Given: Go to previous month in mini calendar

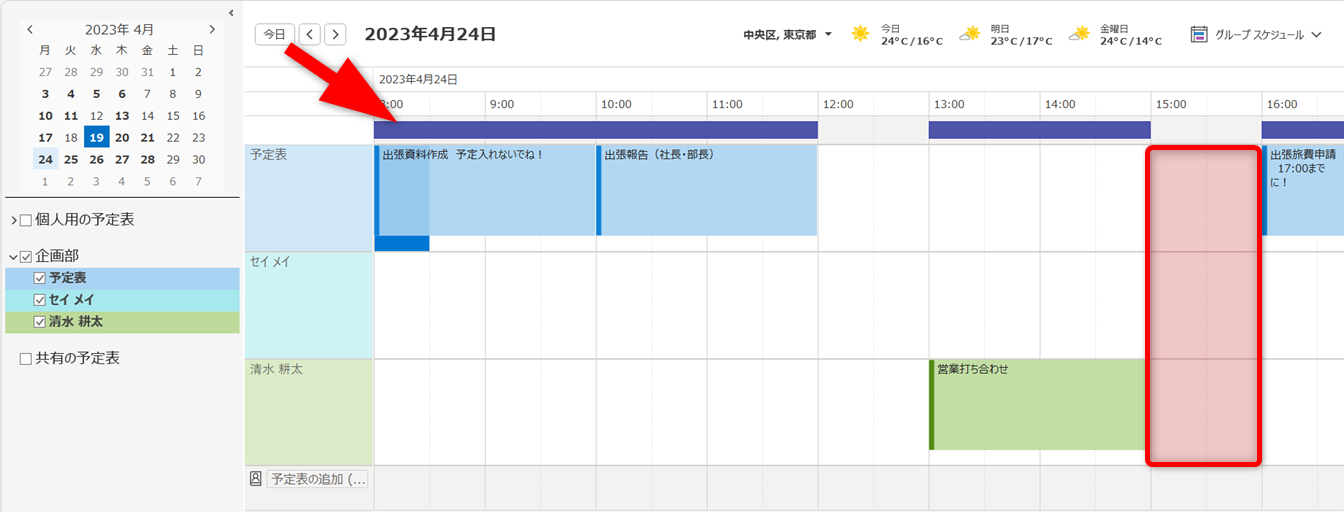Looking at the screenshot, I should click(x=30, y=30).
